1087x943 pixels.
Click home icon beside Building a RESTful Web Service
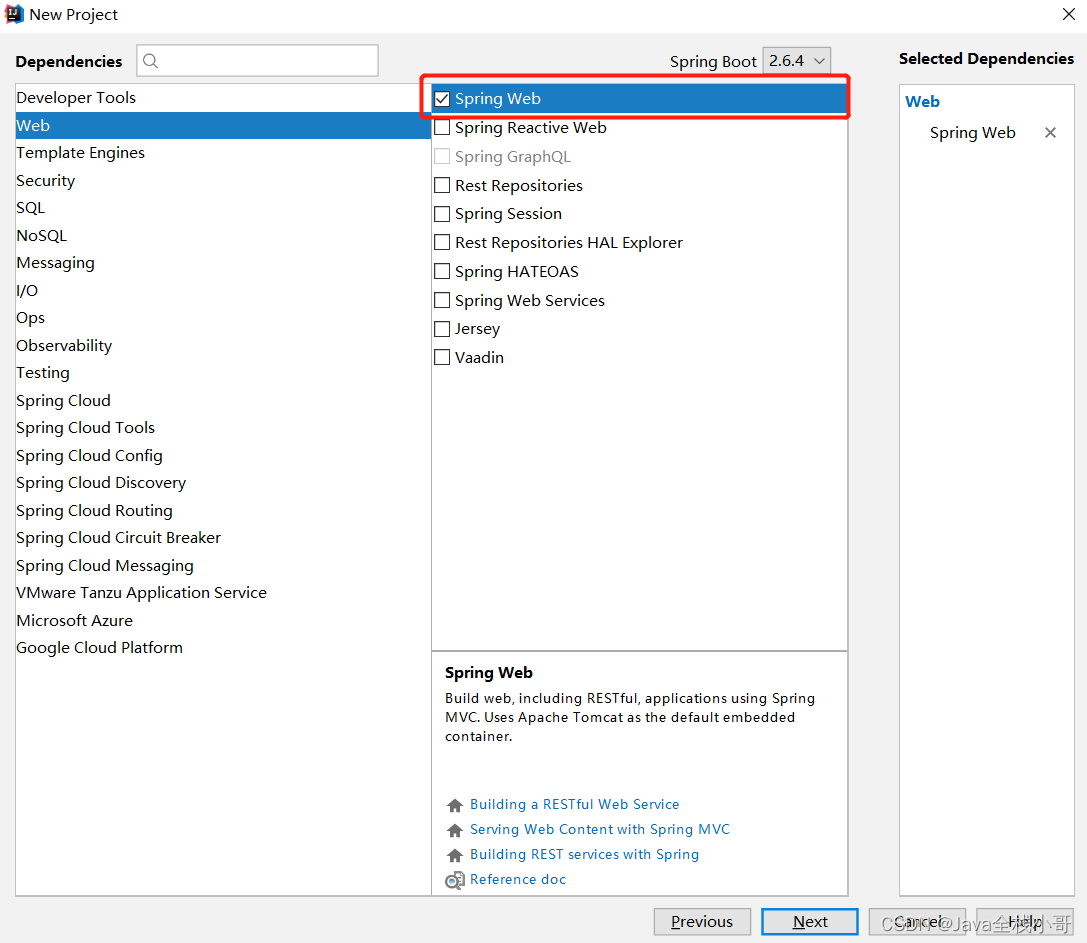coord(455,805)
